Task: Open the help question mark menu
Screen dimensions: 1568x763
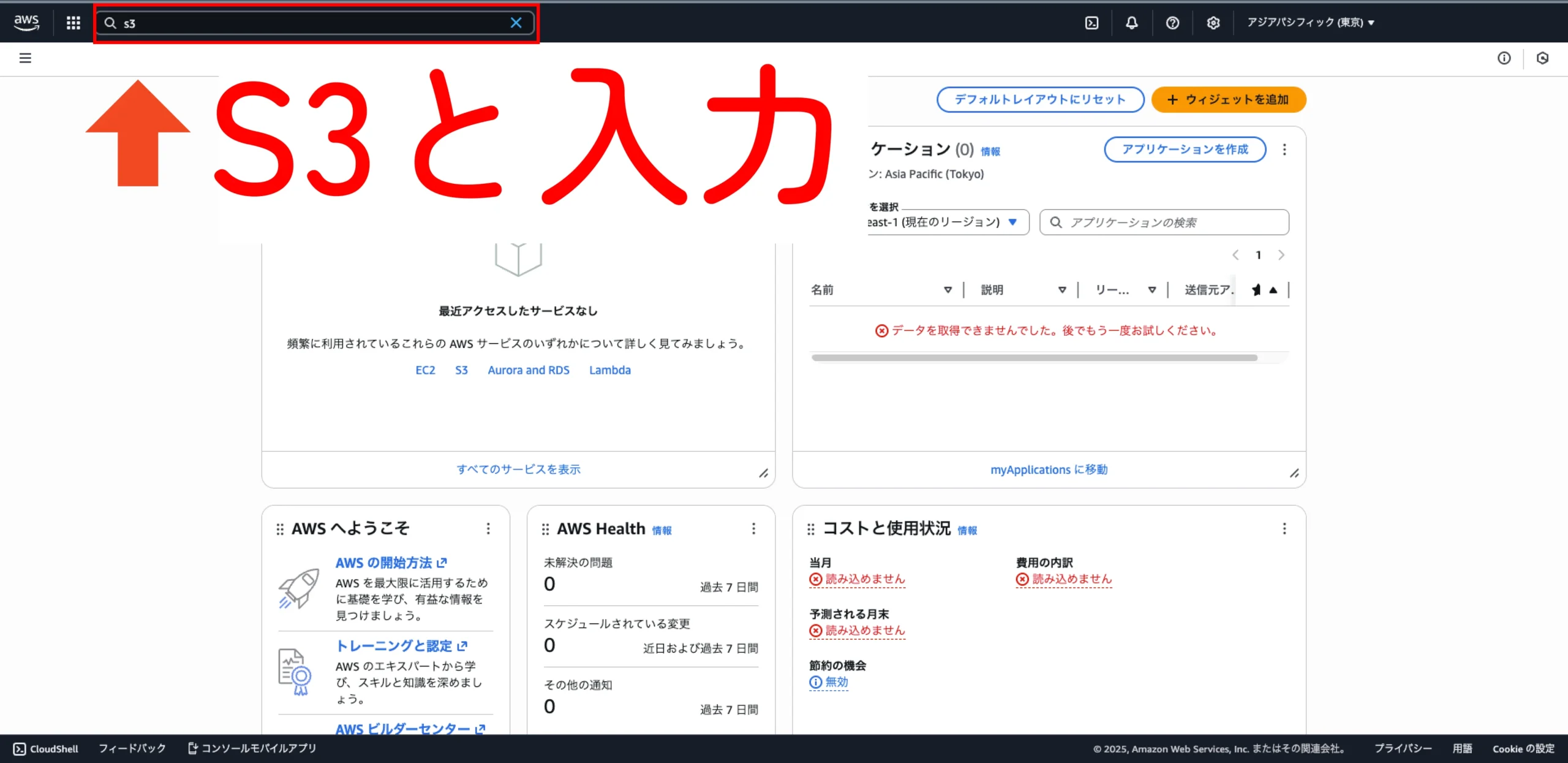Action: (x=1172, y=23)
